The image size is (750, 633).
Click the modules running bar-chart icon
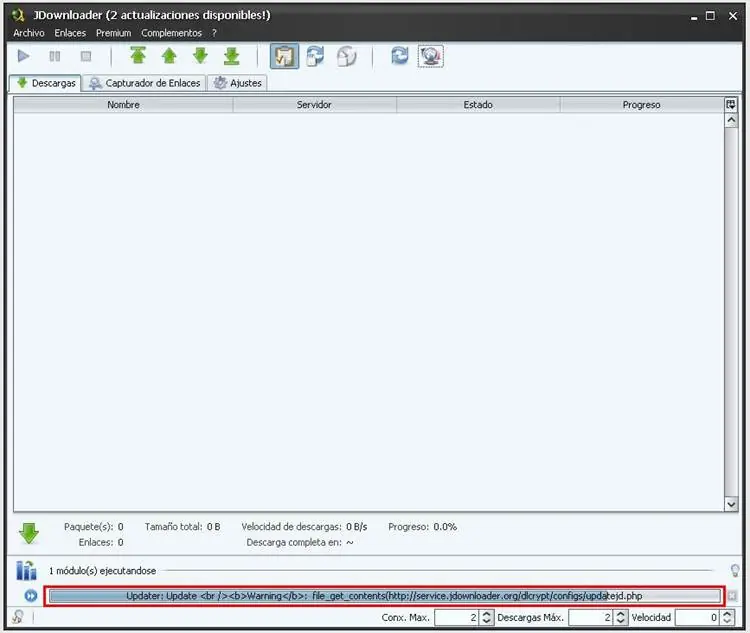26,570
